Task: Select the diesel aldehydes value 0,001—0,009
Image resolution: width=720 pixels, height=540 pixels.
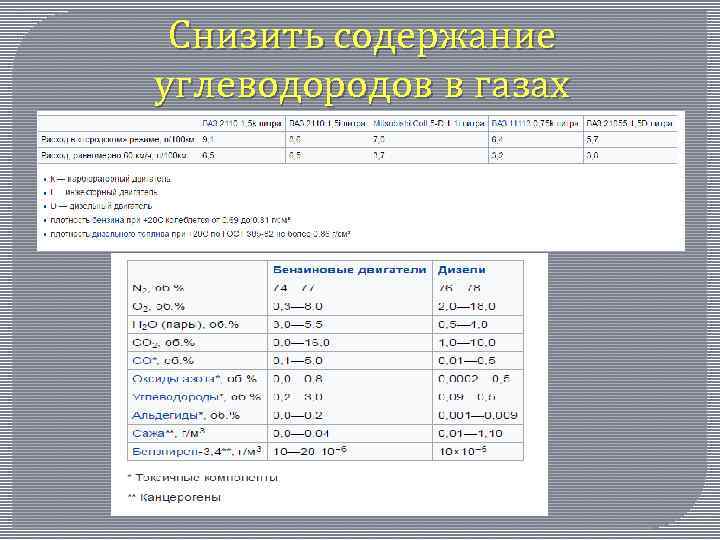Action: coord(478,416)
